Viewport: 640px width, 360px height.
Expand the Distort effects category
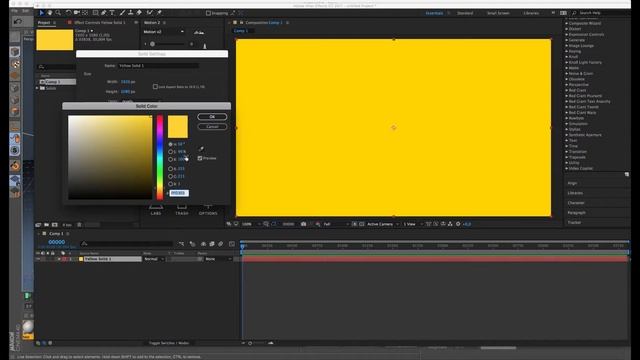click(x=567, y=29)
